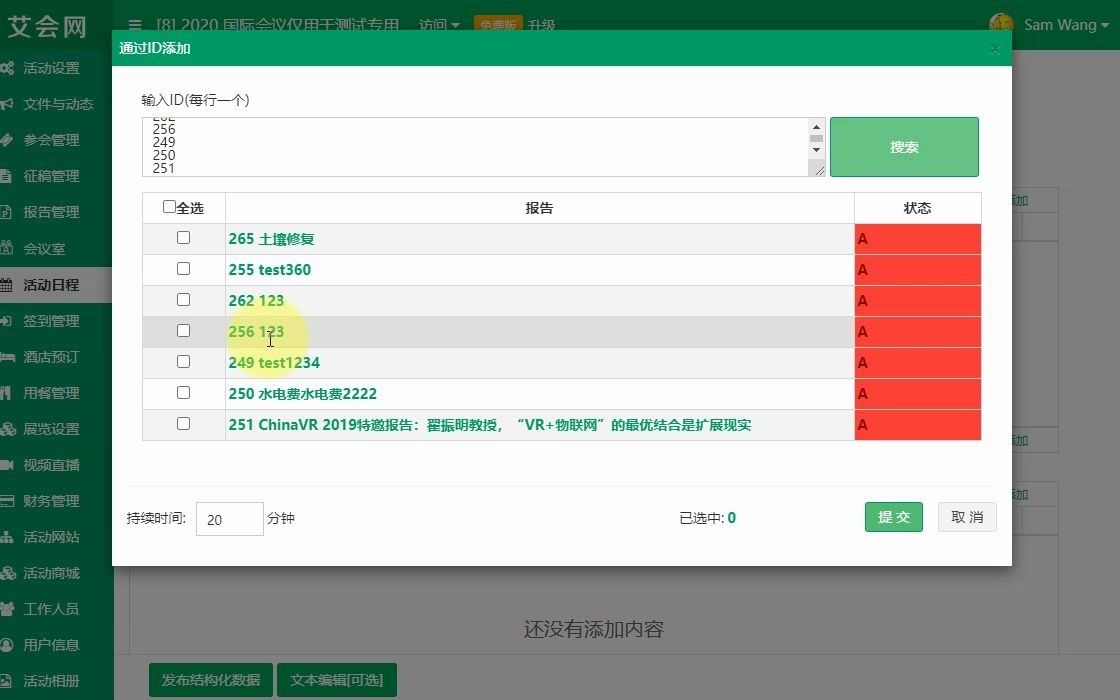This screenshot has width=1120, height=700.
Task: Click the hamburger menu icon
Action: [x=134, y=25]
